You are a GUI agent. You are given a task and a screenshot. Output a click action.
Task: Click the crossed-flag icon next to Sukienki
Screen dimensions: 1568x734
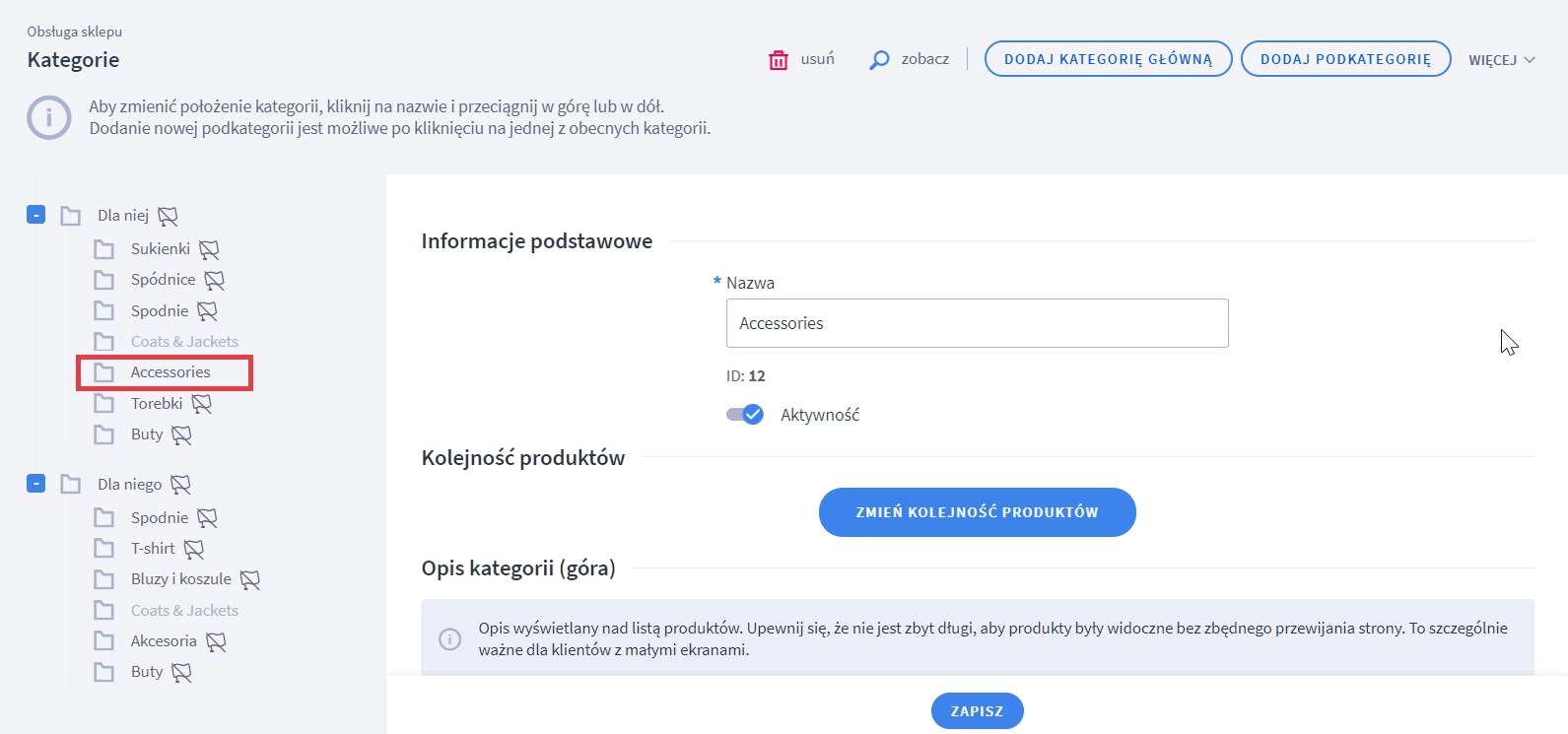point(209,249)
